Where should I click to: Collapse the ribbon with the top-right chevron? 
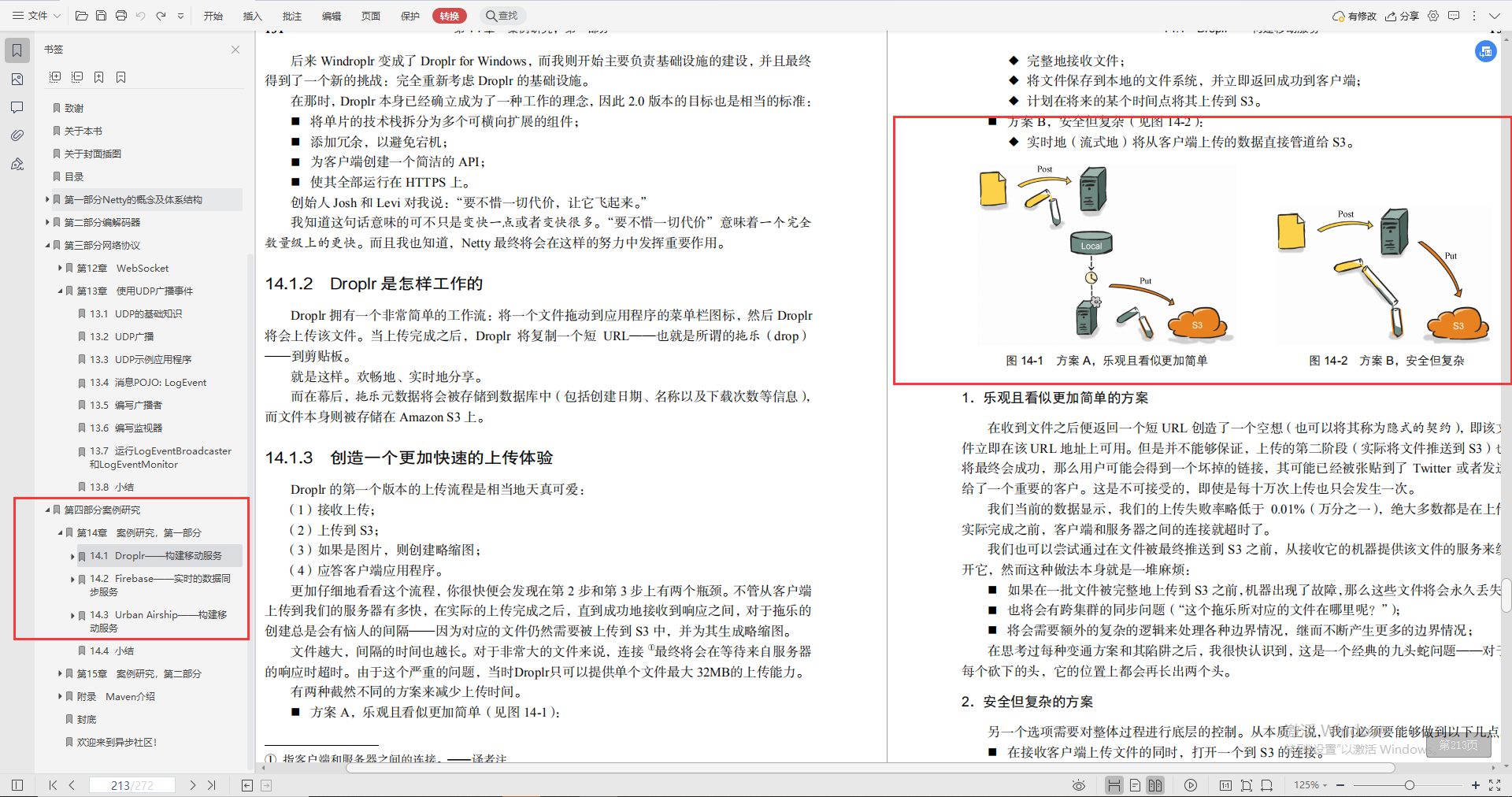tap(1495, 16)
